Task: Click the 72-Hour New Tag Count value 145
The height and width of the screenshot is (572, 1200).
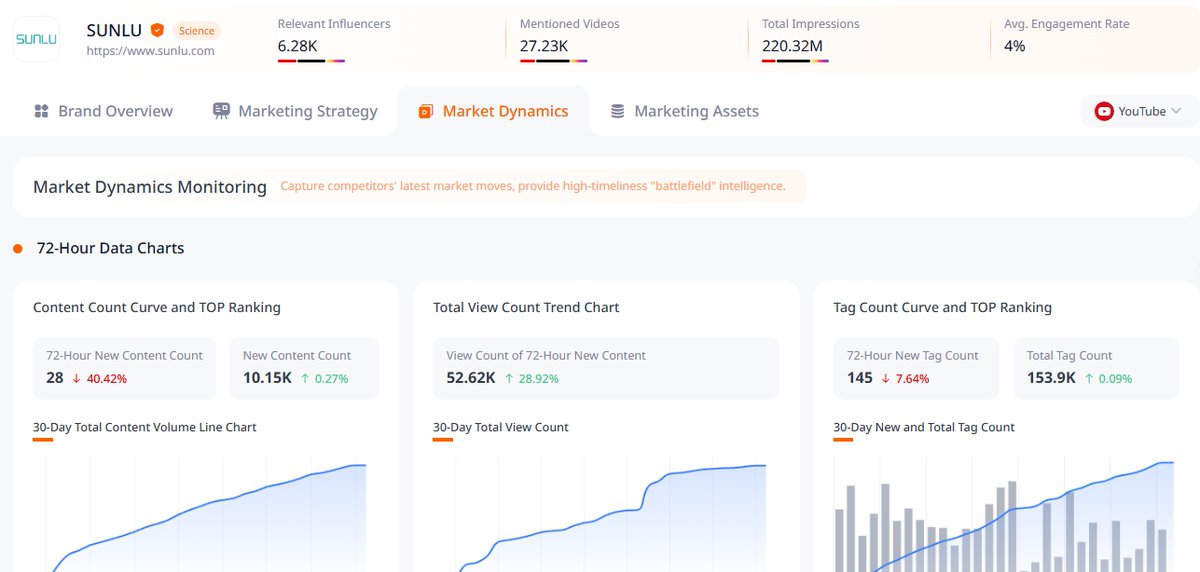Action: tap(860, 378)
